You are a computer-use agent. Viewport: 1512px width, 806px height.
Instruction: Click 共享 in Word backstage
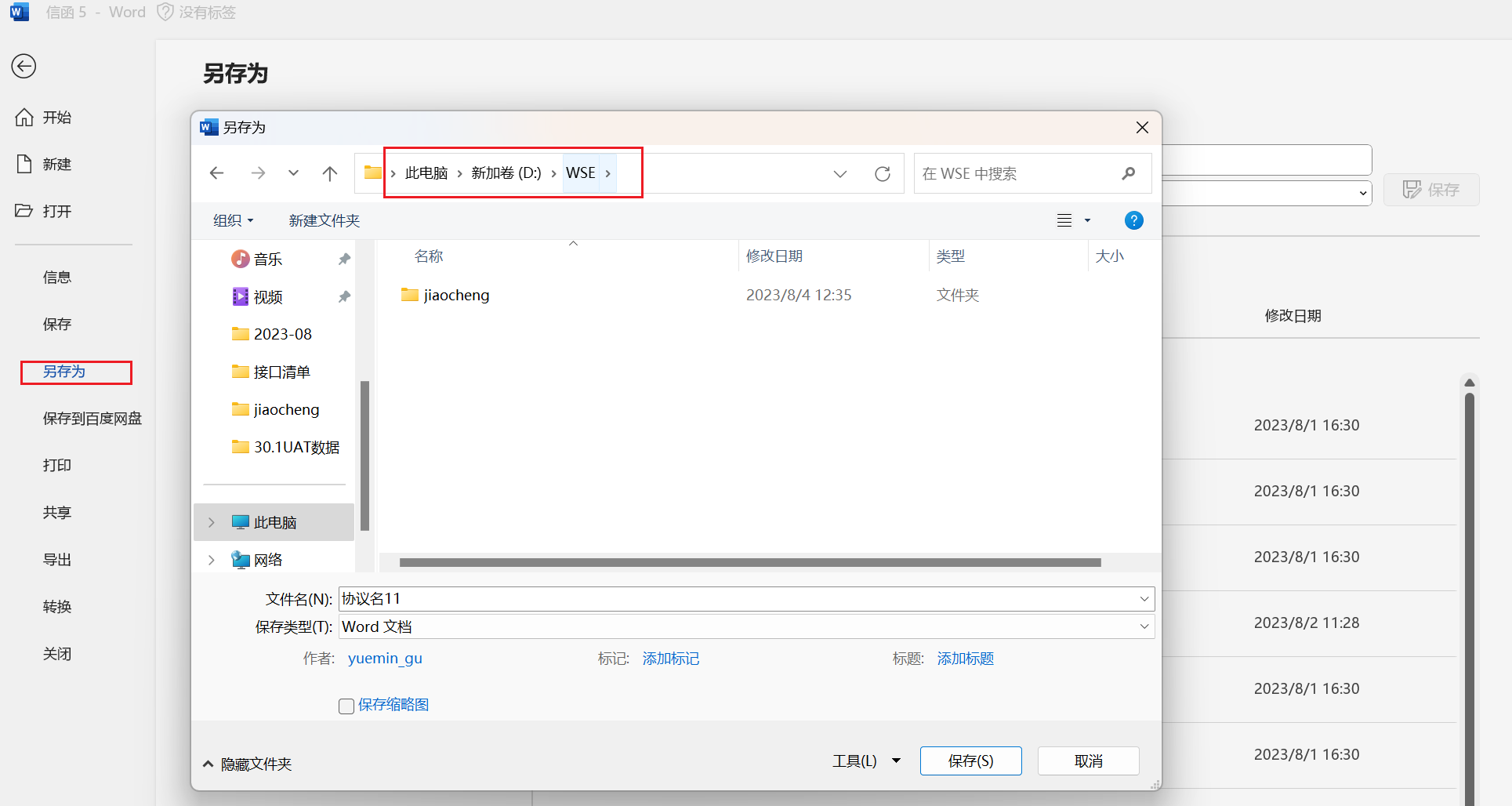click(x=57, y=513)
